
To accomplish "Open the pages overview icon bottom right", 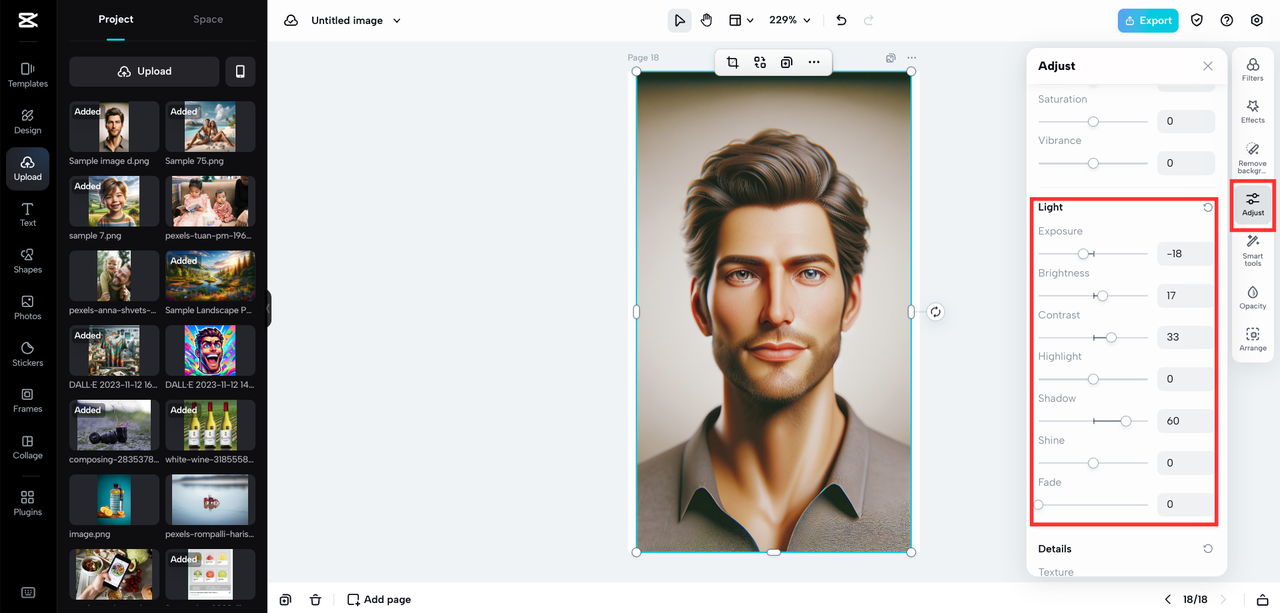I will 1262,599.
